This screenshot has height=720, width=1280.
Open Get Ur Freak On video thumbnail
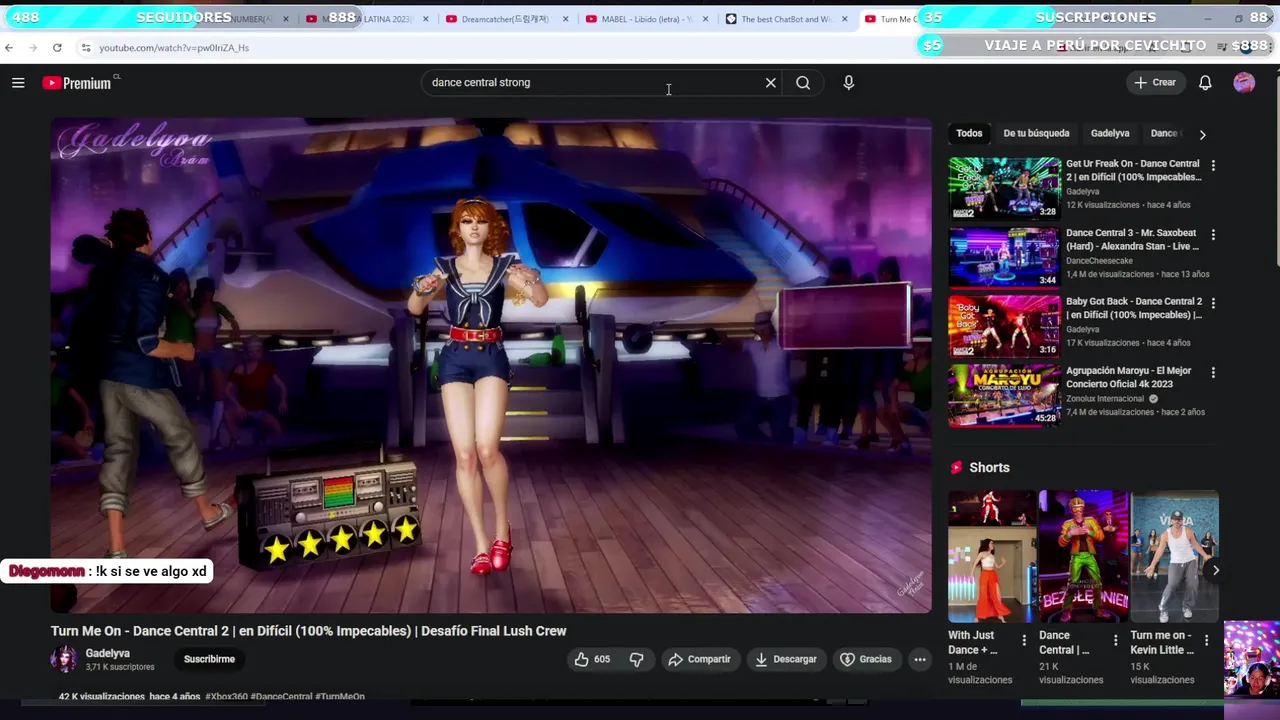1004,187
